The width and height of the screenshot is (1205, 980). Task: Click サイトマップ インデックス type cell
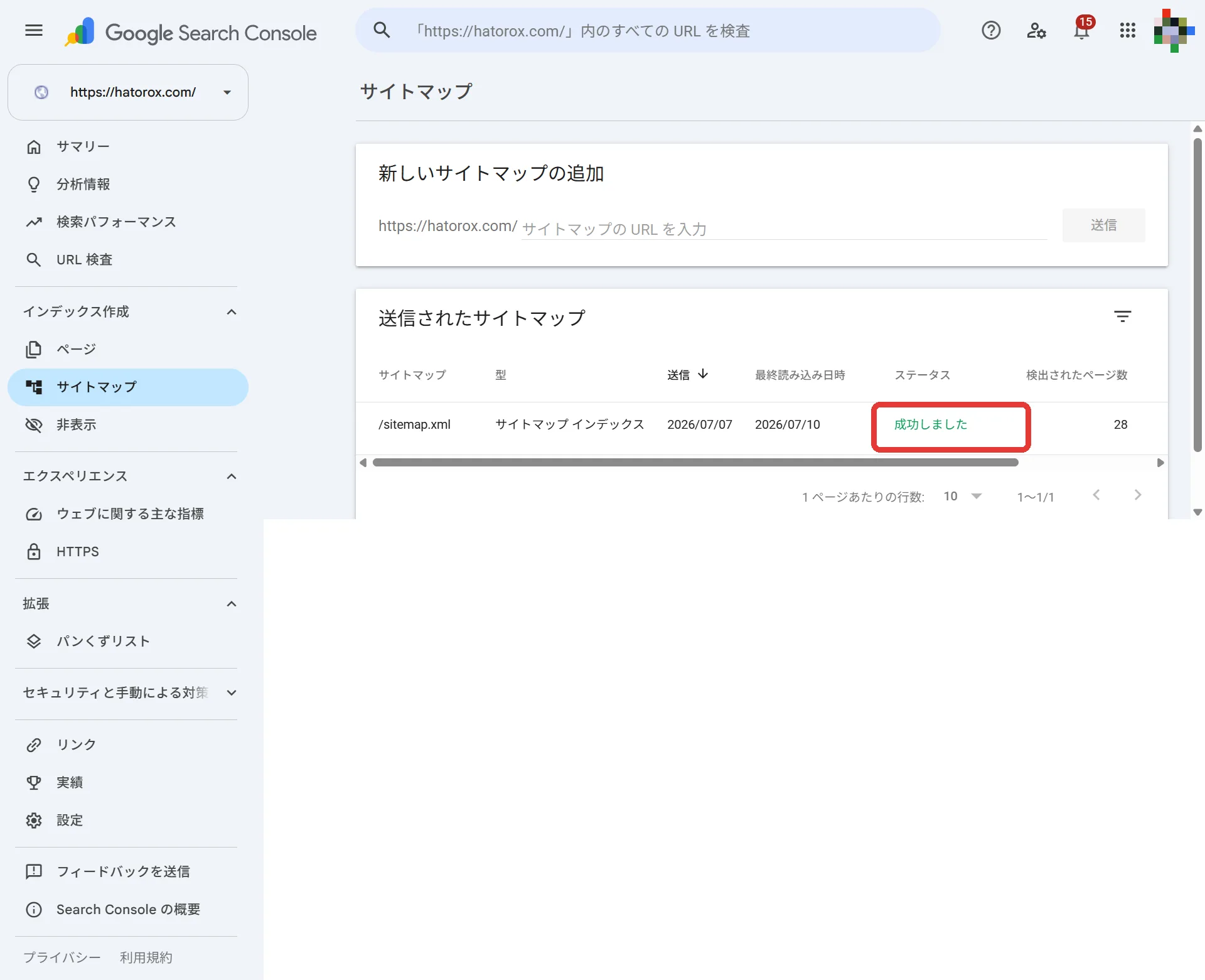(x=570, y=424)
